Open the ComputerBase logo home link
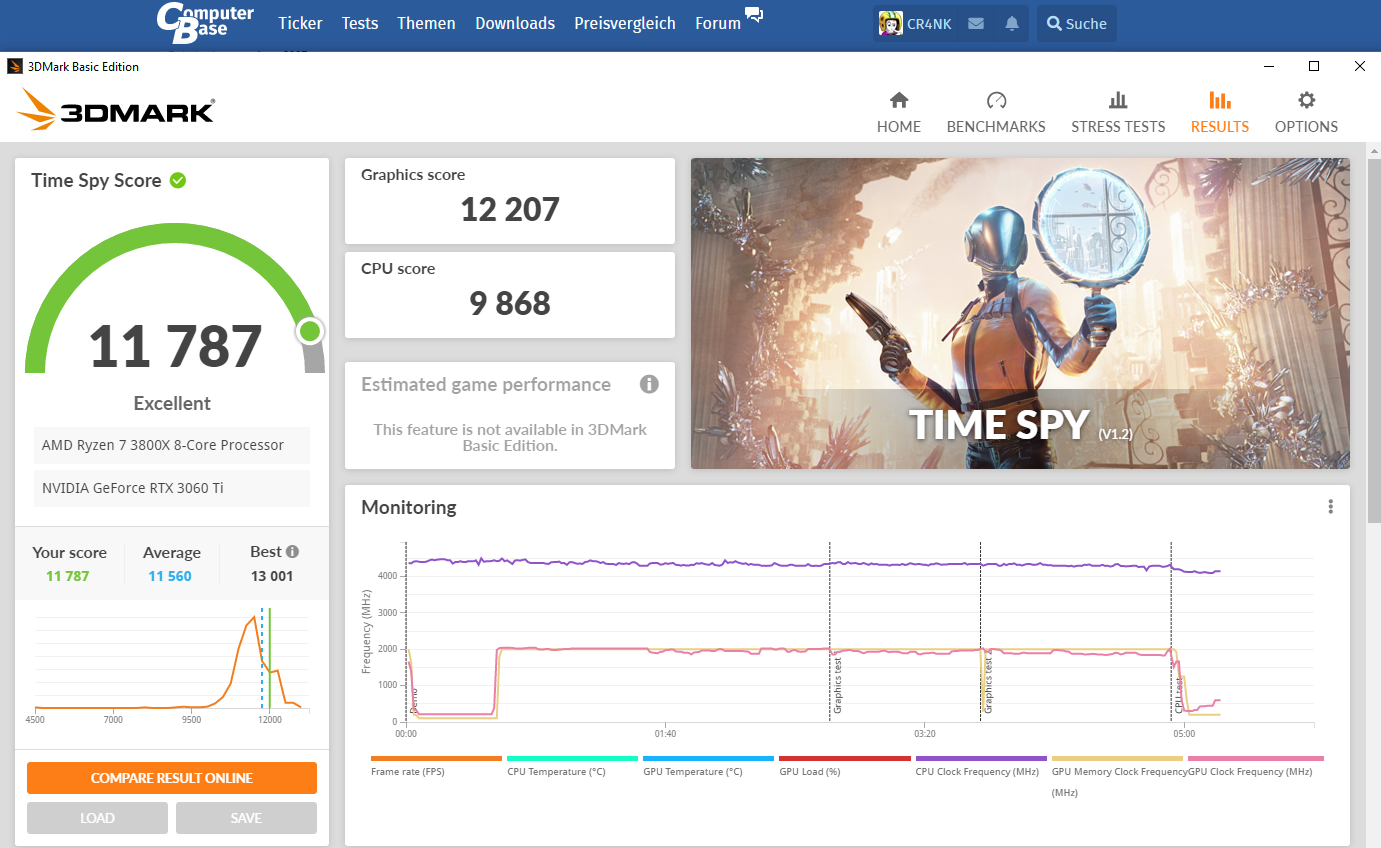The image size is (1381, 848). coord(205,23)
